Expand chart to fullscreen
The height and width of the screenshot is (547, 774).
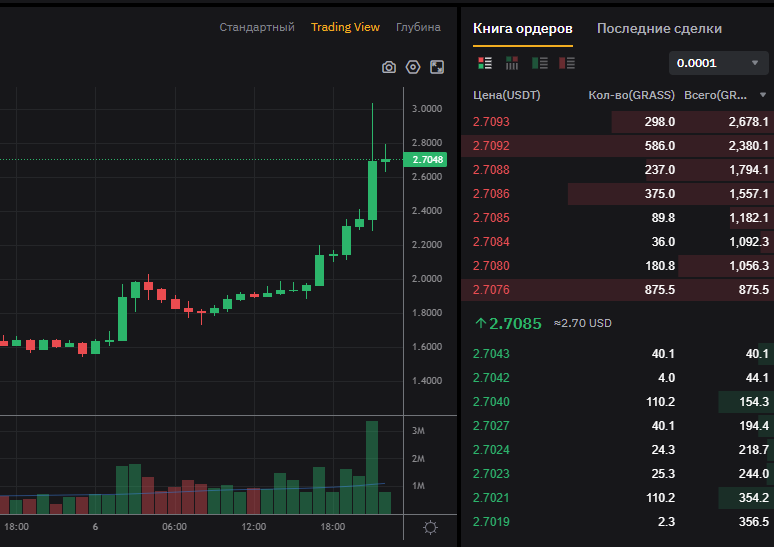pyautogui.click(x=437, y=67)
